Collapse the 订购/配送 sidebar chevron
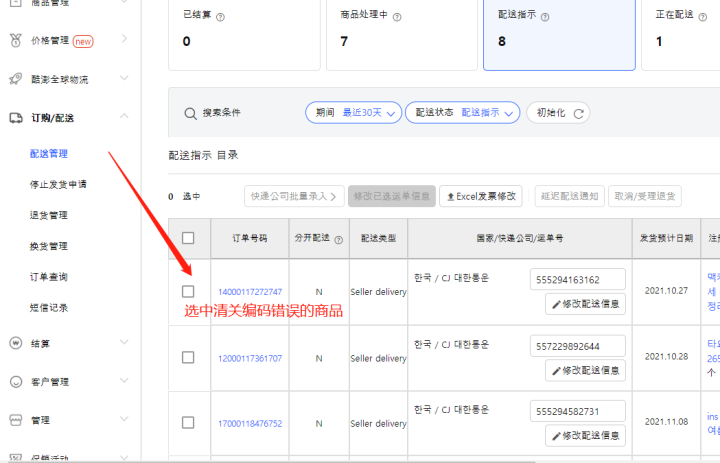The height and width of the screenshot is (463, 720). 124,116
